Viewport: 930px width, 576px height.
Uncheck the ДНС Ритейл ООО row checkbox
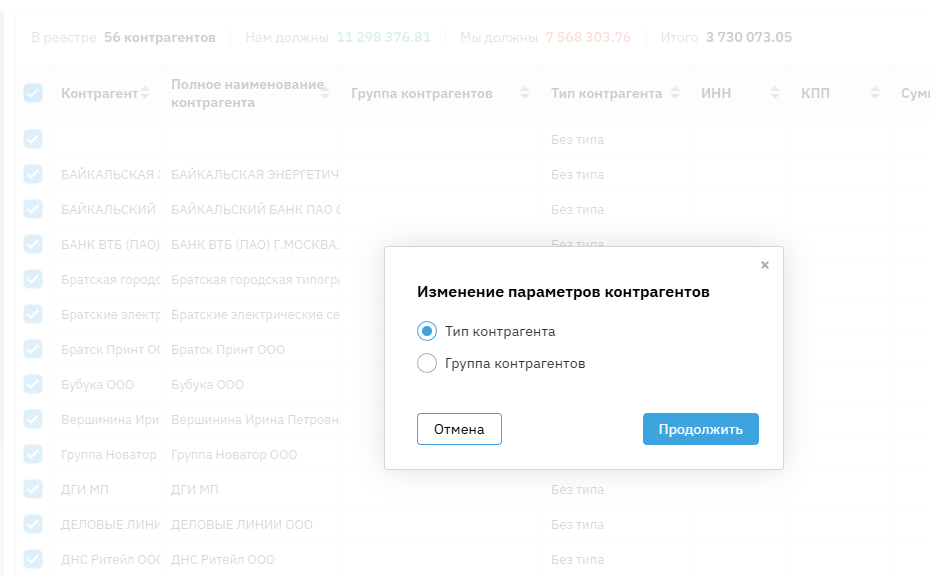33,559
